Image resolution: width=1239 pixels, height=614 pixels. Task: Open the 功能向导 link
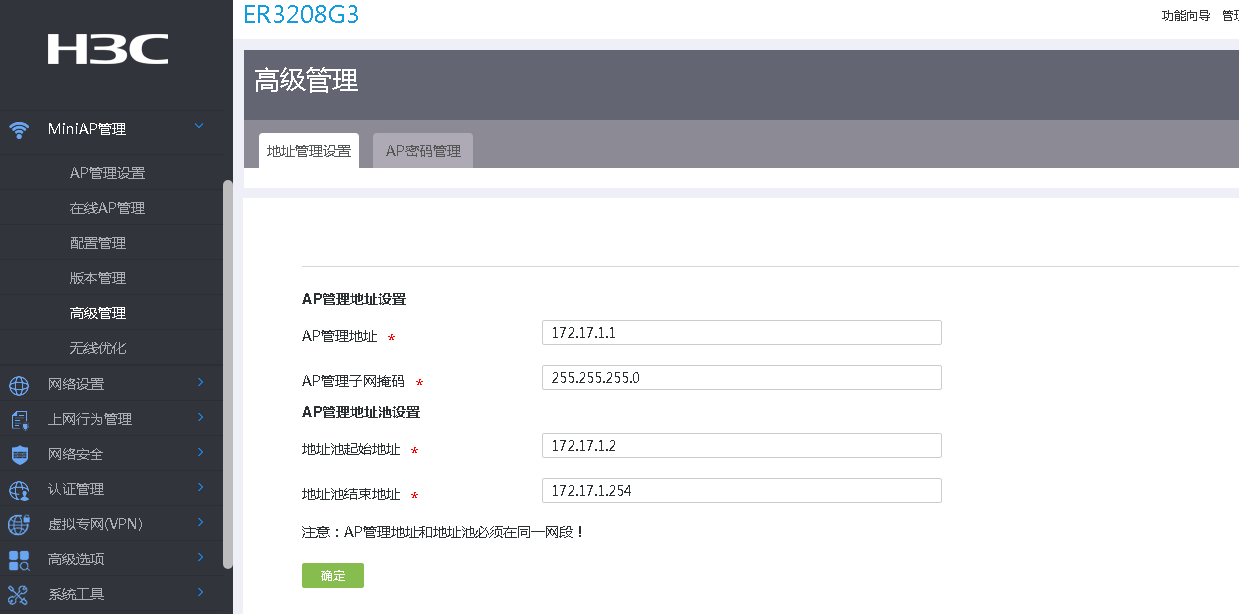pos(1185,16)
